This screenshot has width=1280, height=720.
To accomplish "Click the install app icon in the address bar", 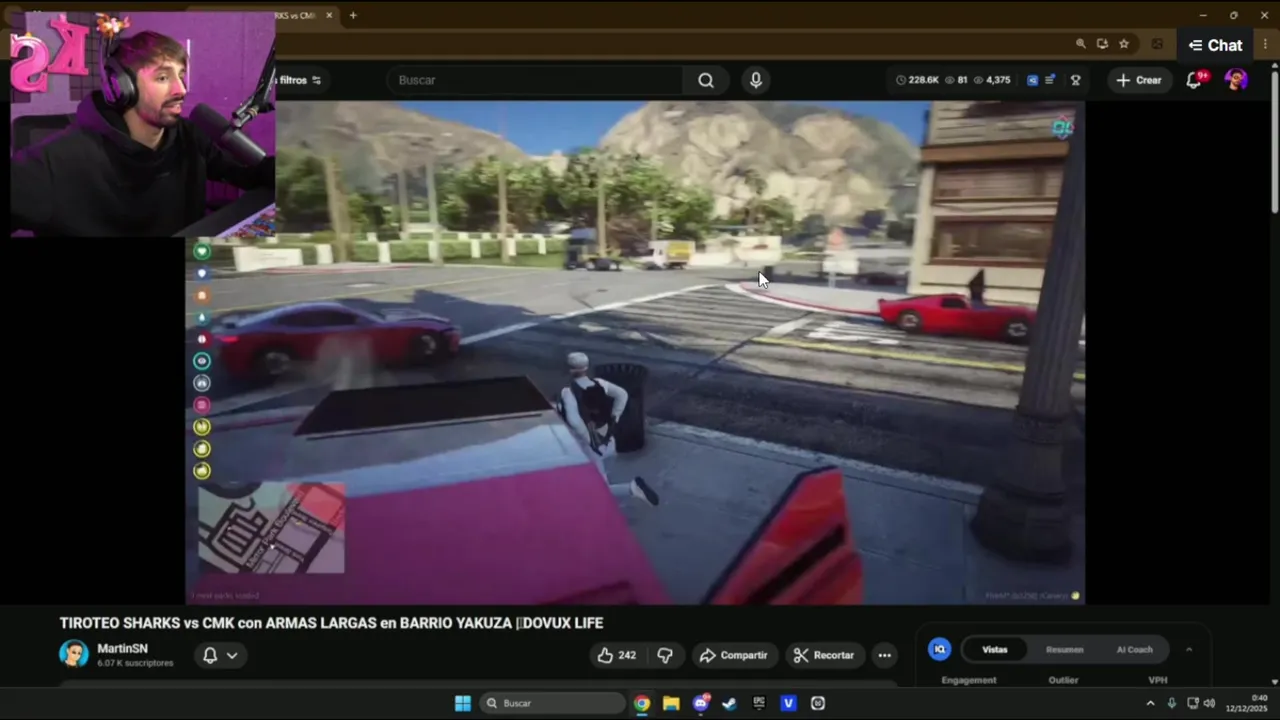I will 1102,44.
